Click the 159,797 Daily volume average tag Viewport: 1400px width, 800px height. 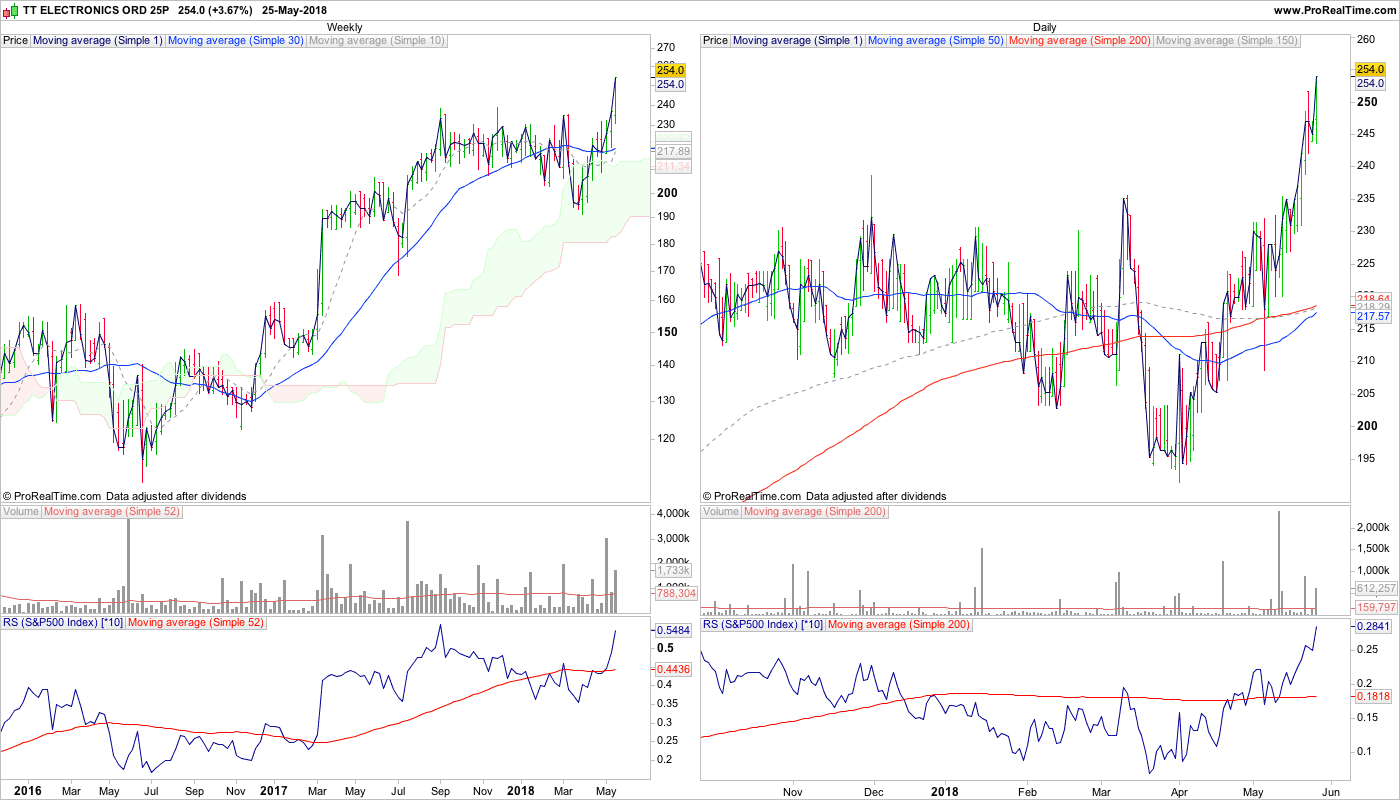click(1376, 607)
